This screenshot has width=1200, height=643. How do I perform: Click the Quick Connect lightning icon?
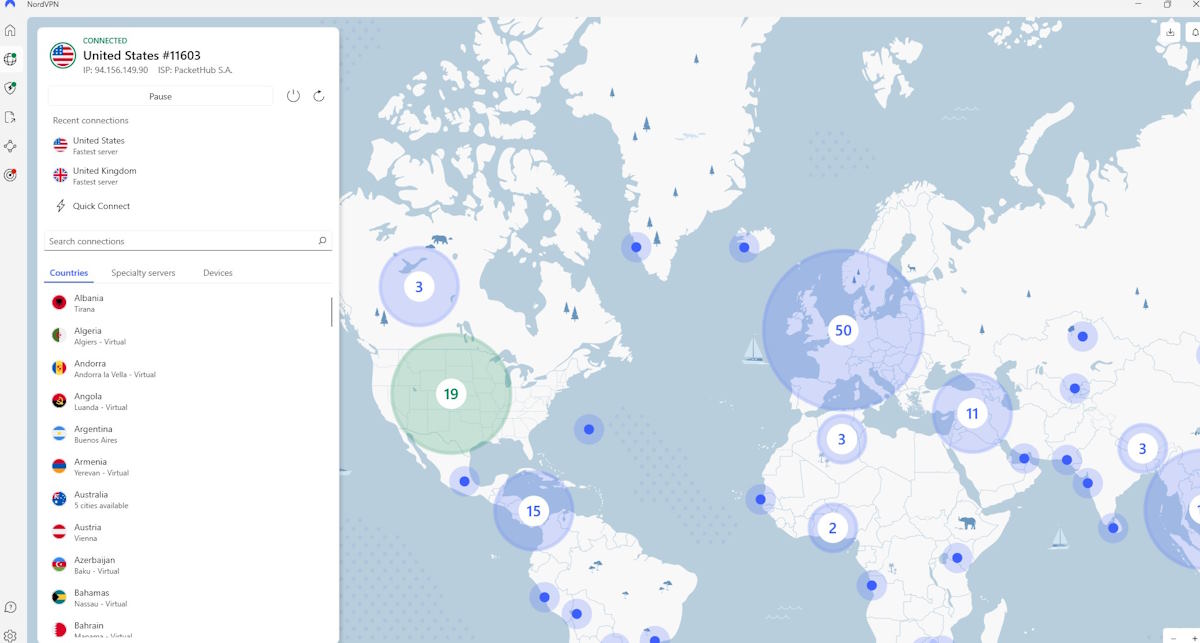pyautogui.click(x=60, y=206)
